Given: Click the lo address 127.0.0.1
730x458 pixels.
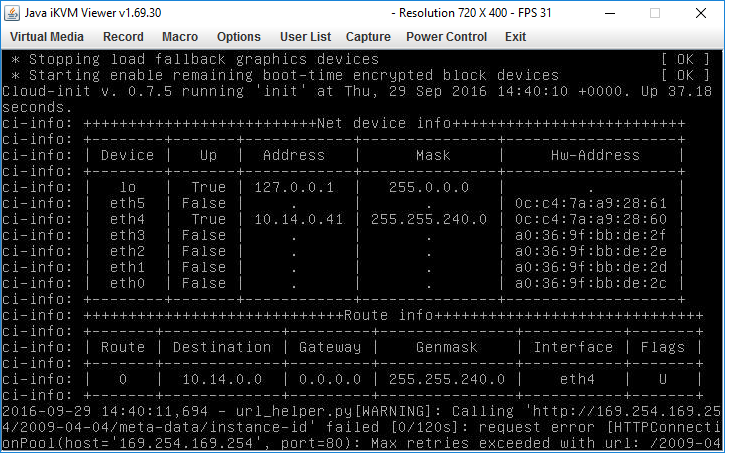Looking at the screenshot, I should (x=294, y=187).
